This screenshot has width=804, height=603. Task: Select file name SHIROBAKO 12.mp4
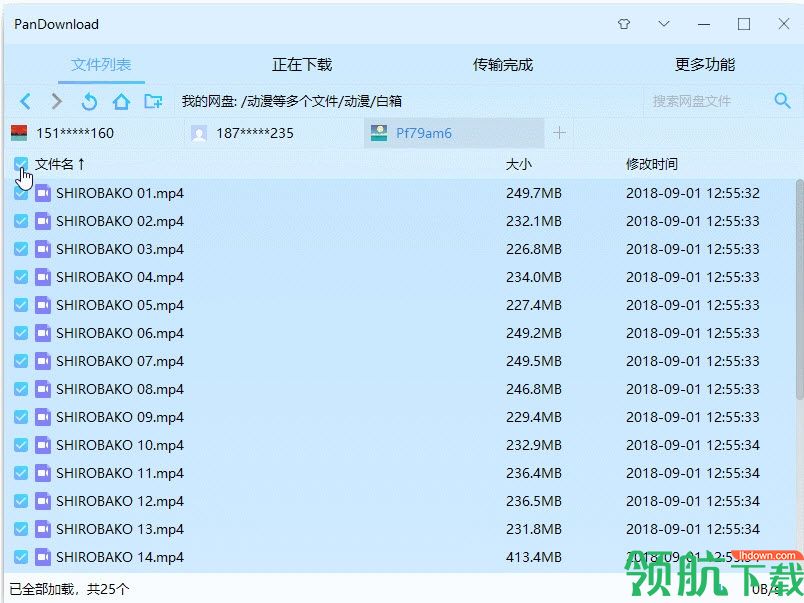(120, 501)
